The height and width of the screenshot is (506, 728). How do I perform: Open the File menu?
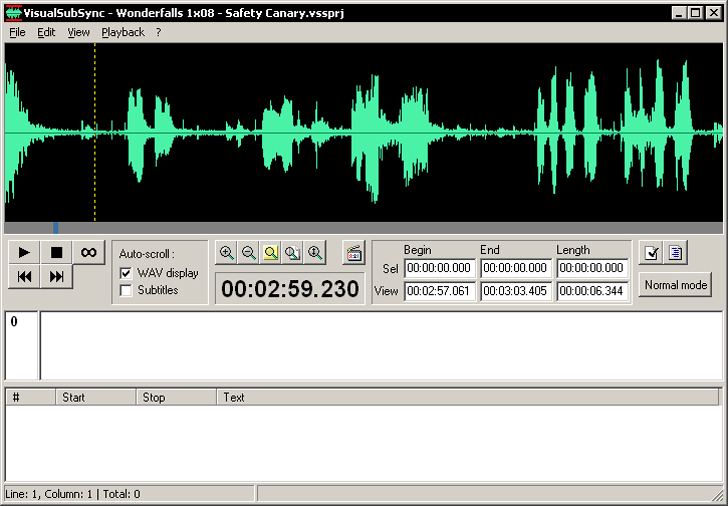point(17,32)
